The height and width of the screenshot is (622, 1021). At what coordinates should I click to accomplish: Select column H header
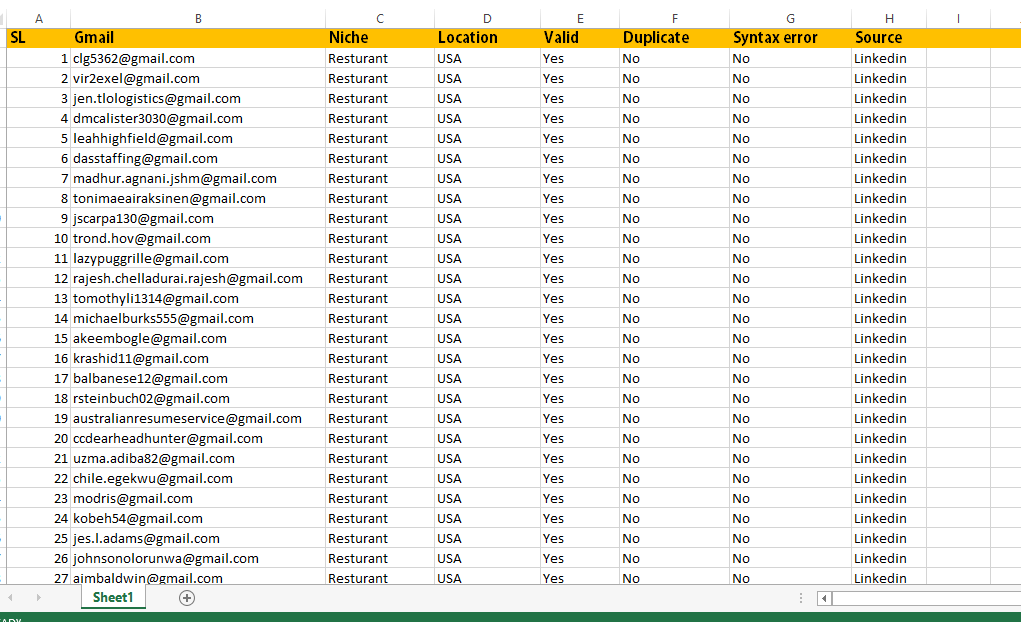[x=888, y=18]
